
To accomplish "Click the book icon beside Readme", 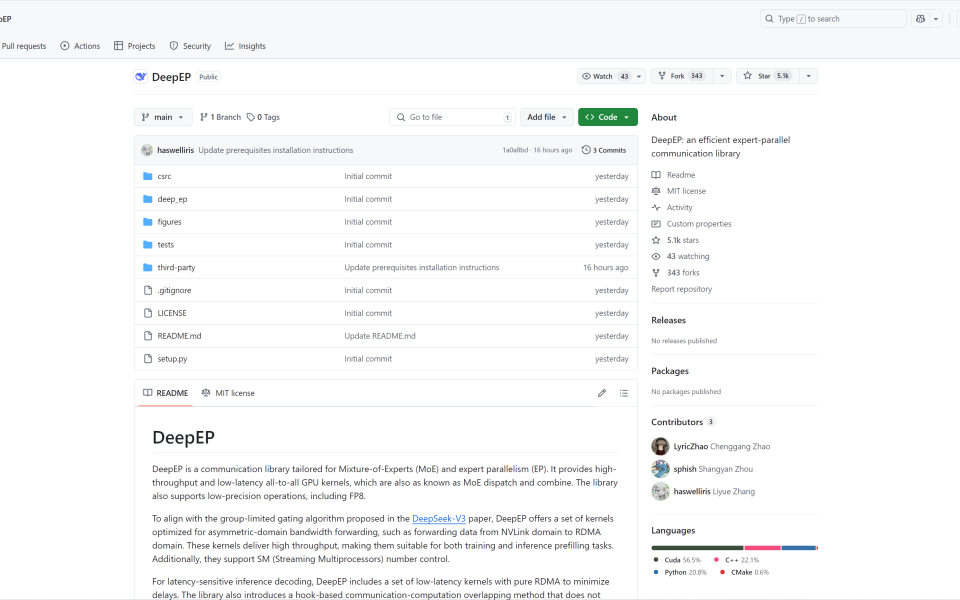I will (656, 175).
